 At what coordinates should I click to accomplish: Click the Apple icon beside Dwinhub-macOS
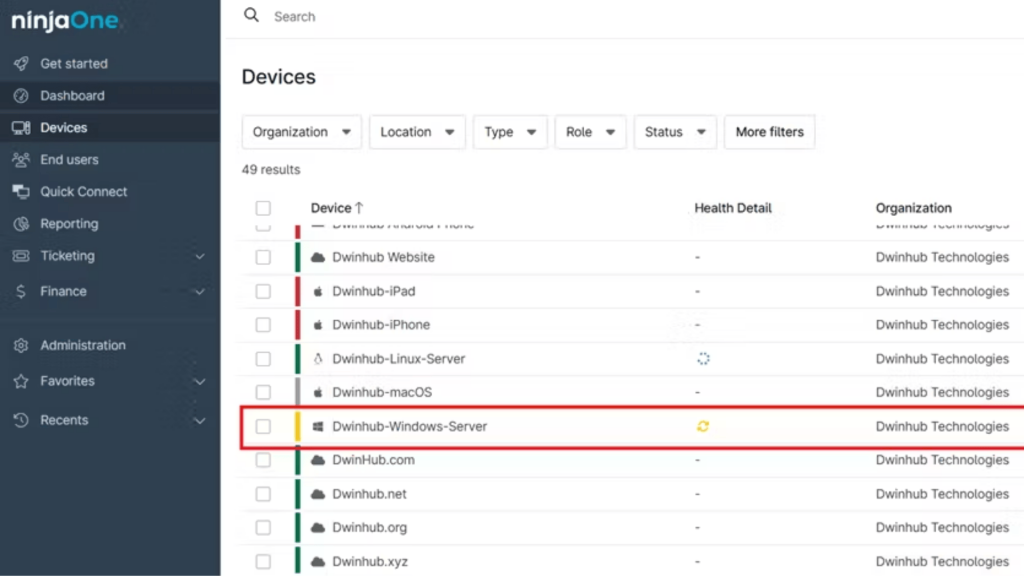tap(319, 392)
